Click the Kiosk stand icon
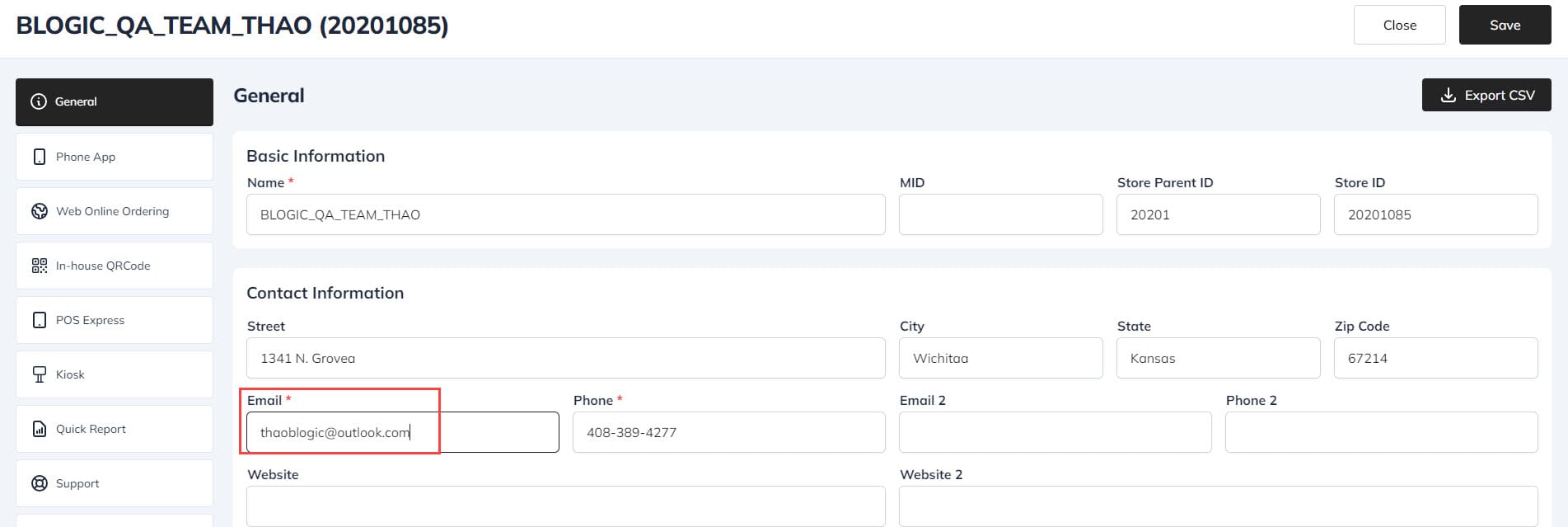This screenshot has height=527, width=1568. pyautogui.click(x=40, y=374)
